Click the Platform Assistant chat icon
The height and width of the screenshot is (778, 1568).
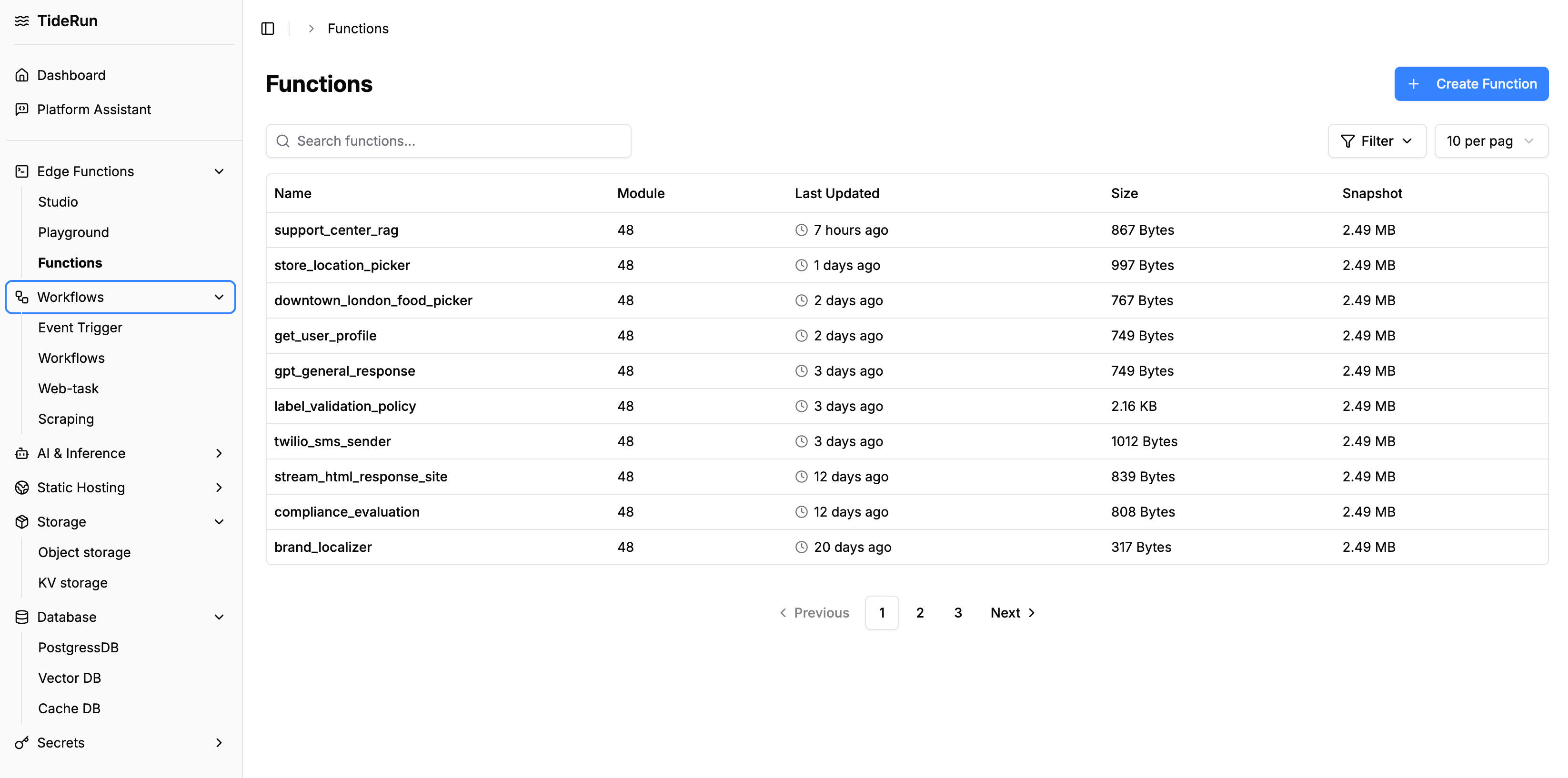click(x=22, y=110)
